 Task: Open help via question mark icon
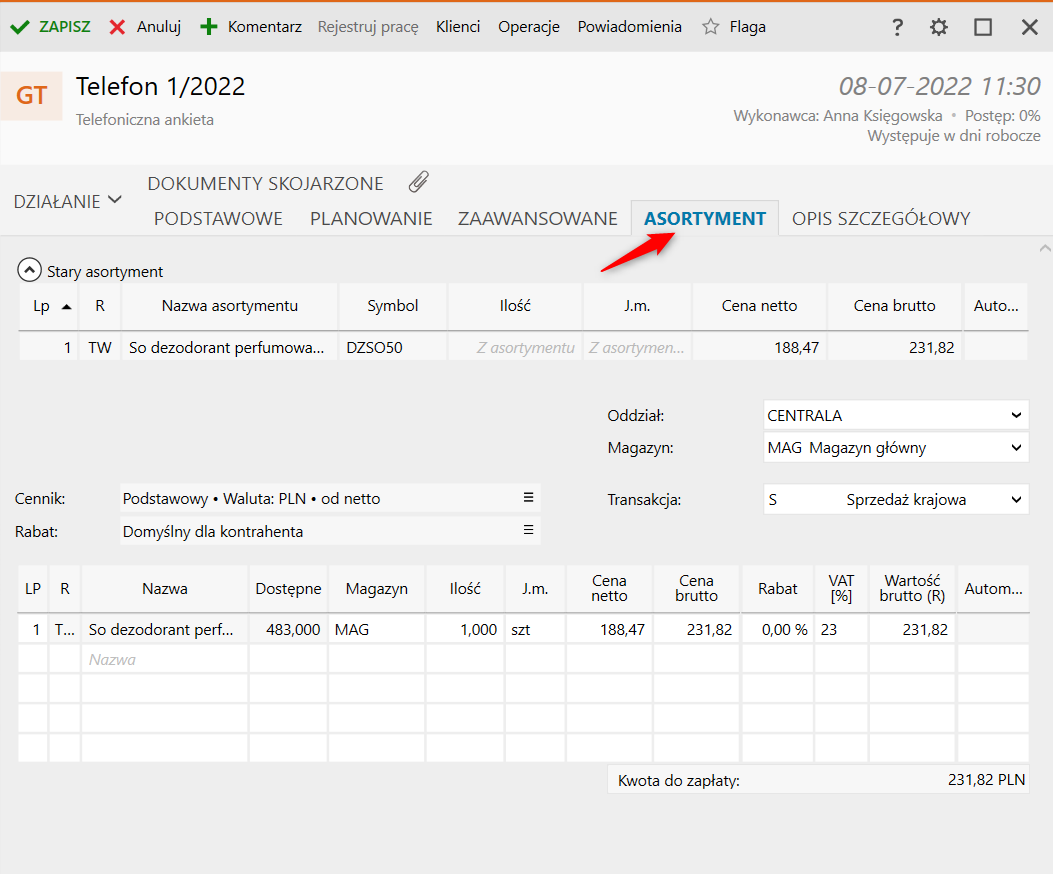point(897,27)
